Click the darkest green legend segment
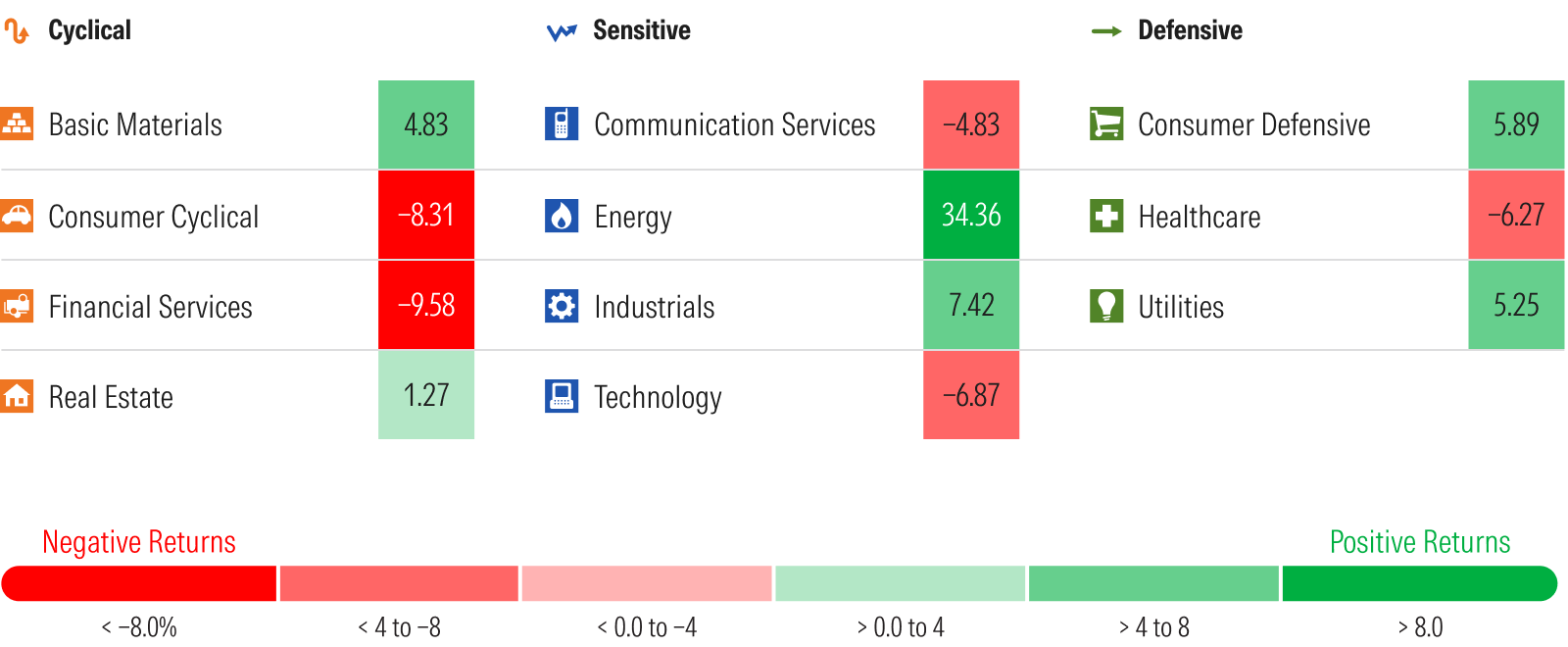Image resolution: width=1568 pixels, height=647 pixels. [x=1418, y=583]
